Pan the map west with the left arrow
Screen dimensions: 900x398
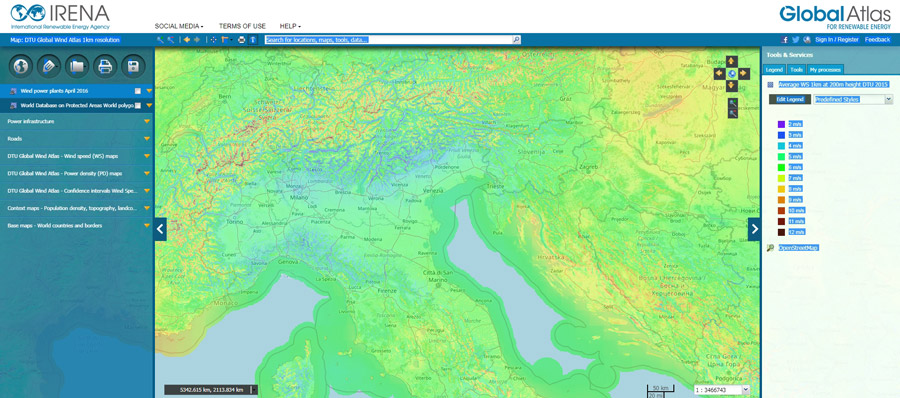point(720,74)
